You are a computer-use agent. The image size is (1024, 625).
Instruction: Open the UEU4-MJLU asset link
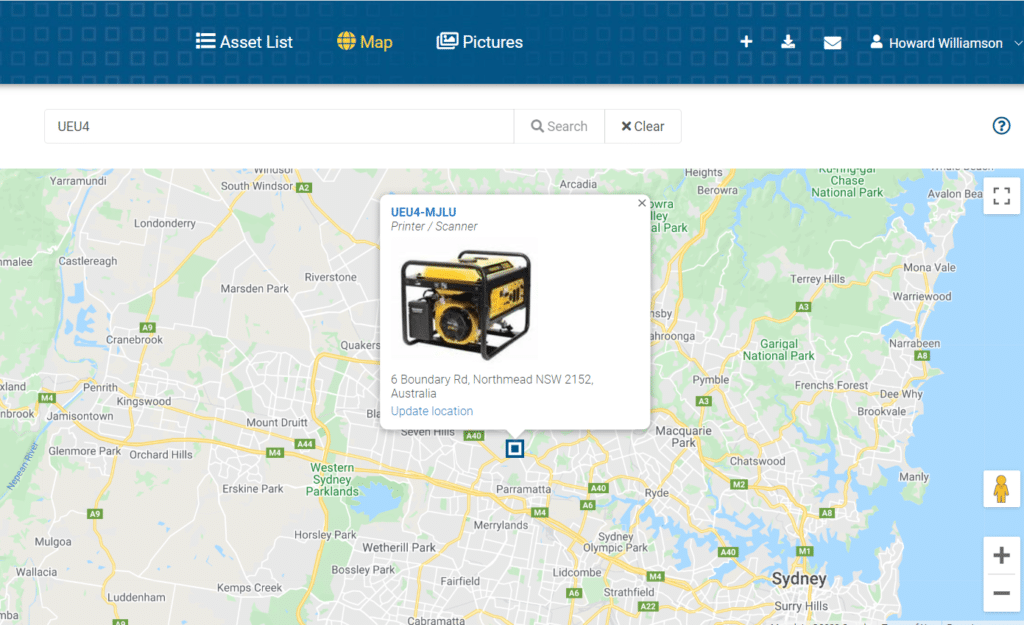pyautogui.click(x=423, y=212)
